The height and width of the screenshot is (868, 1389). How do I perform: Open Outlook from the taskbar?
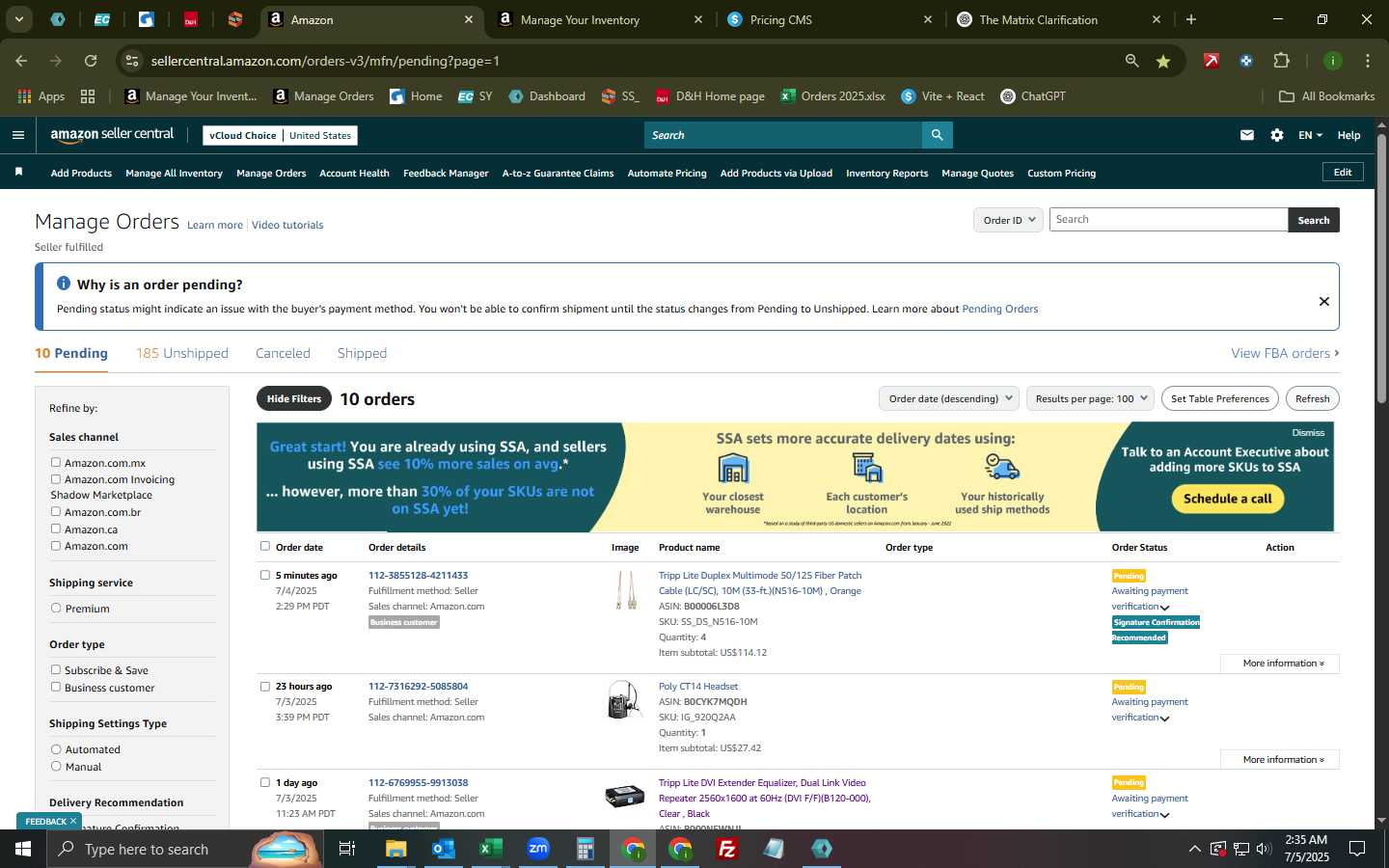click(444, 849)
